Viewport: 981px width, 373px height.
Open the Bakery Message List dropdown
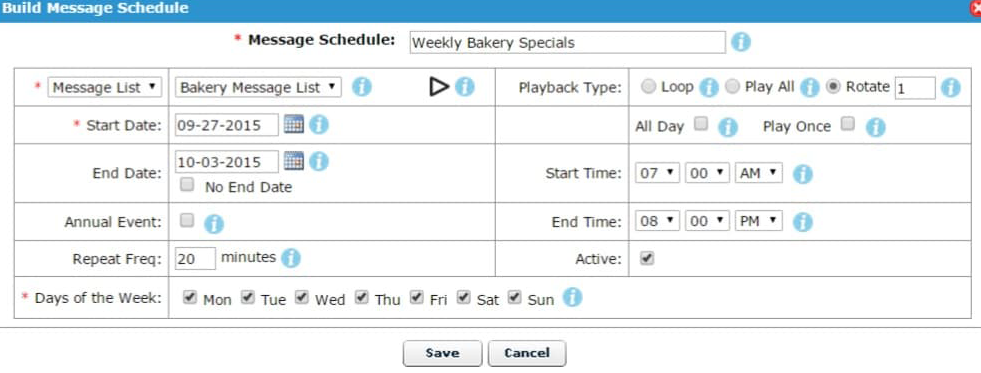(x=258, y=87)
